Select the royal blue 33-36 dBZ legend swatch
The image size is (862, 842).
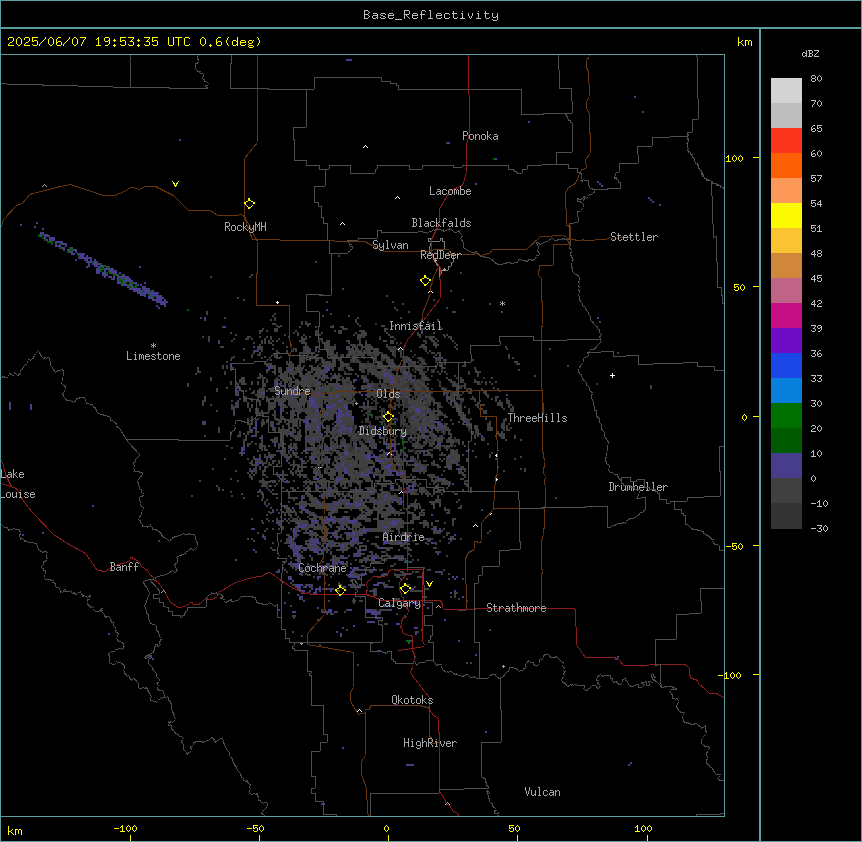[x=786, y=365]
